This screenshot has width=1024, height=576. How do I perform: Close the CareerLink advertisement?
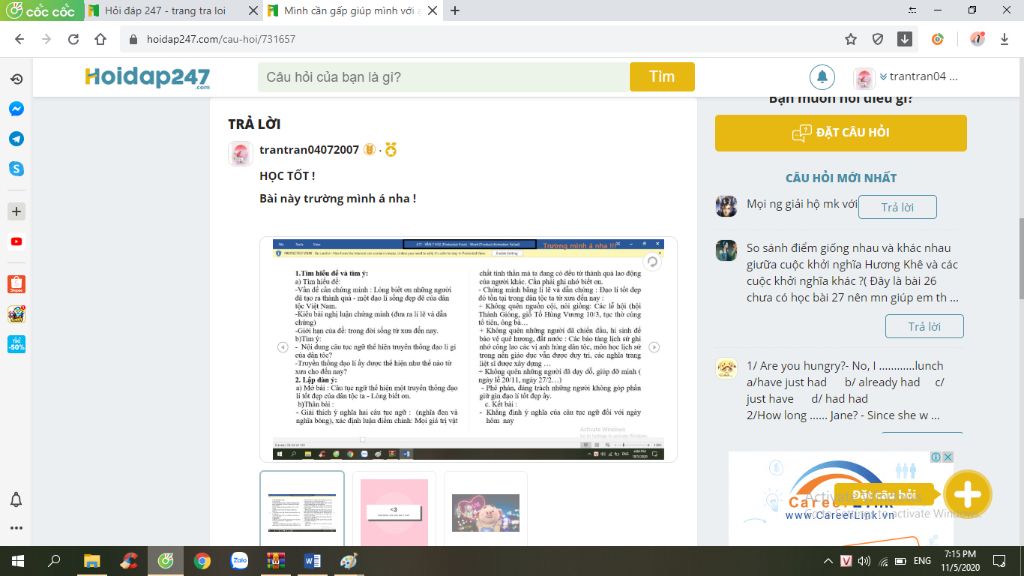tap(948, 457)
